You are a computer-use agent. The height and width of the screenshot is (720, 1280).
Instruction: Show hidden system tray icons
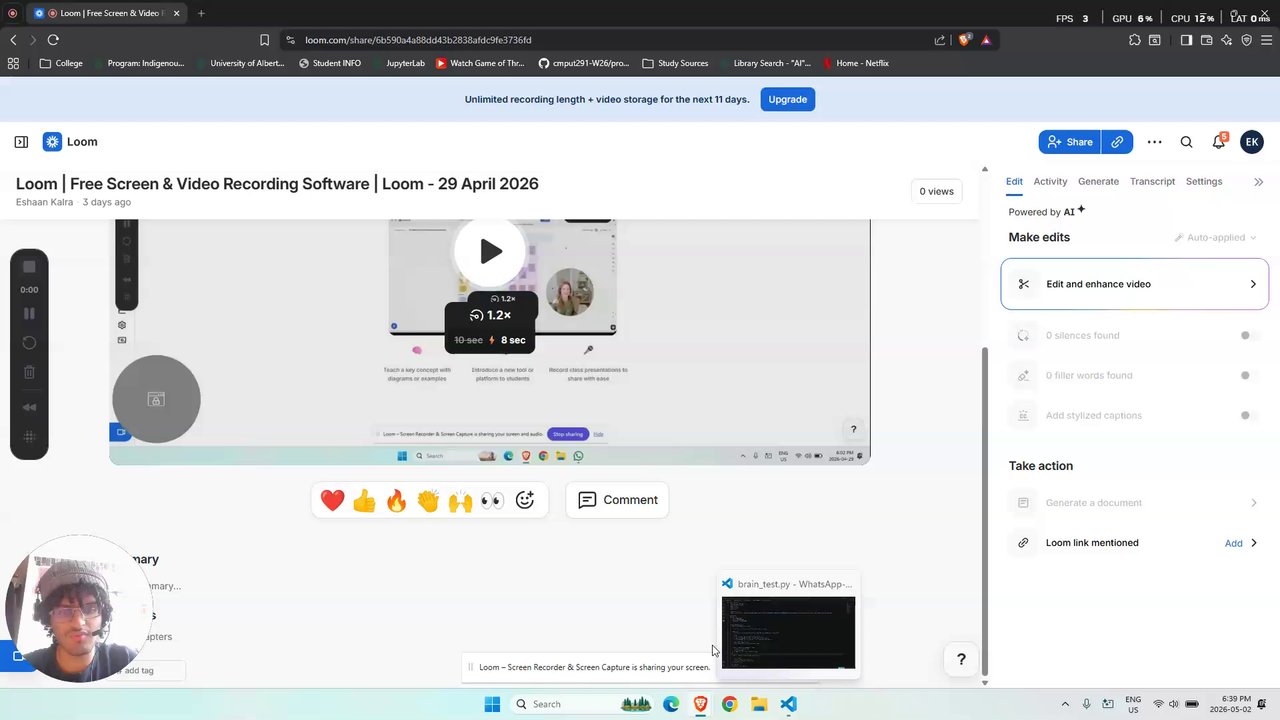(x=1065, y=704)
